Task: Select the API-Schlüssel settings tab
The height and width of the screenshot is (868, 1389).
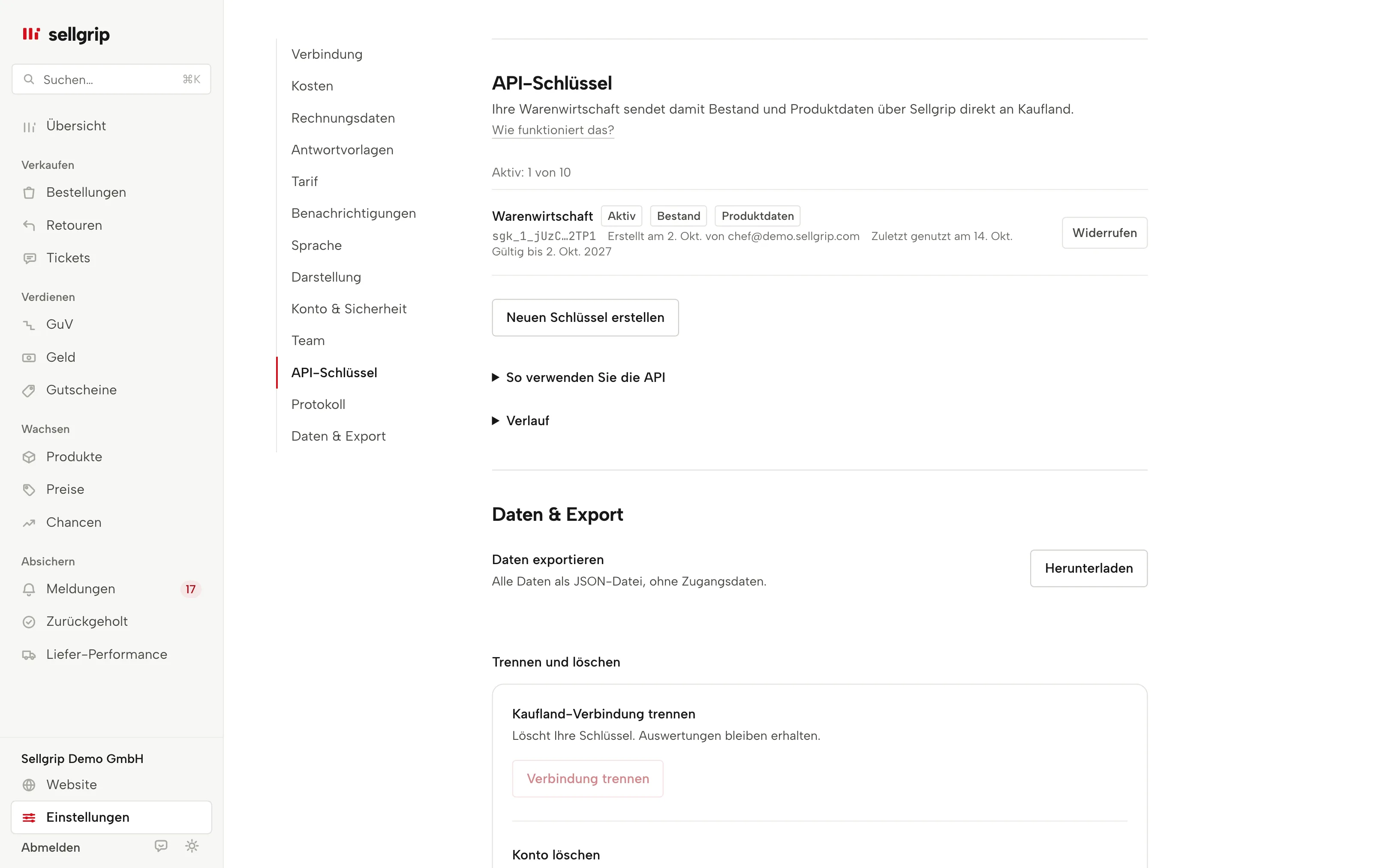Action: tap(334, 372)
